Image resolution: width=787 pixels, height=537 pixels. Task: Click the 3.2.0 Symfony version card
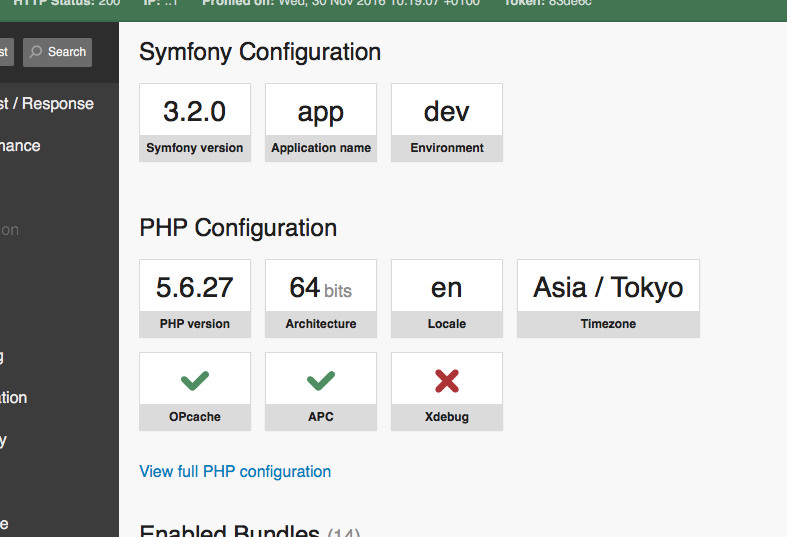195,122
